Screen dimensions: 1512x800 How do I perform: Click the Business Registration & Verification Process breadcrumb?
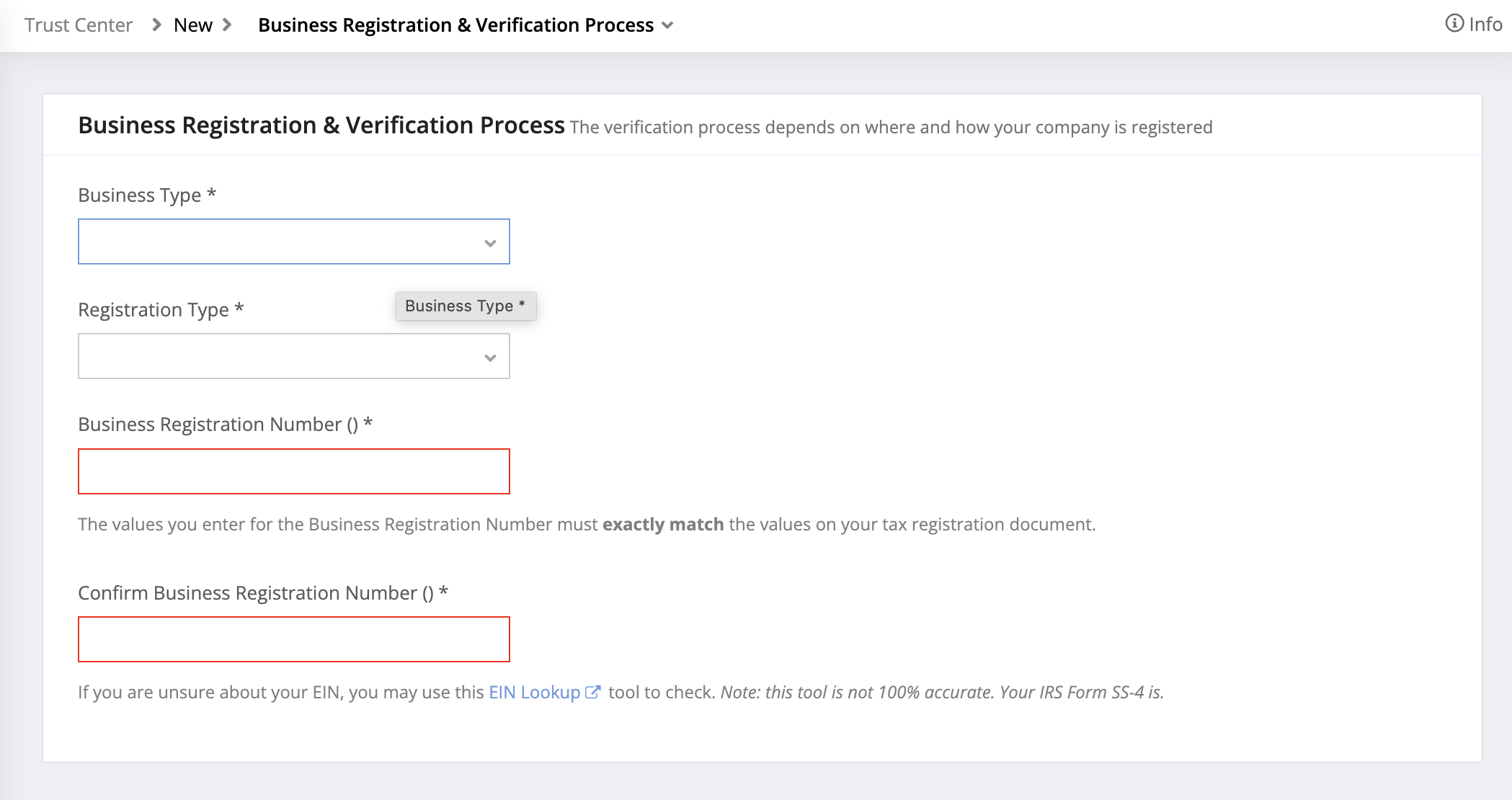(455, 25)
